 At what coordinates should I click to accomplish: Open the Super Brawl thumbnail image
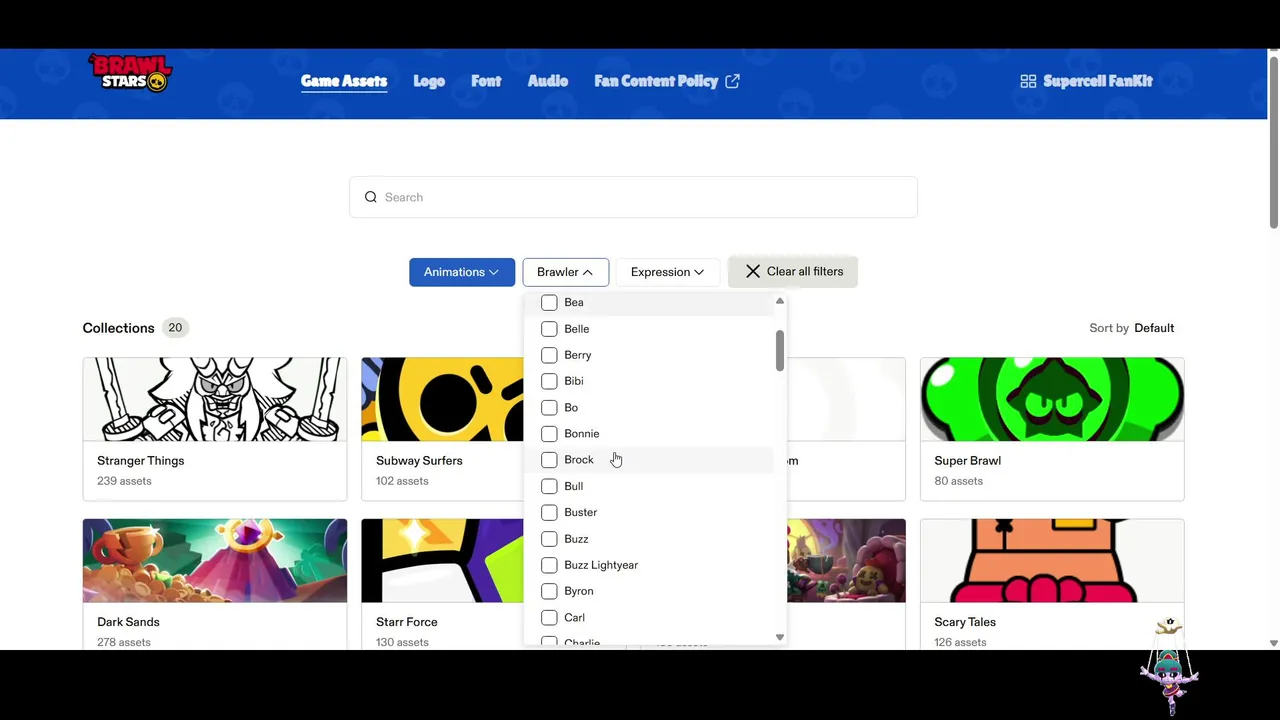(x=1052, y=399)
